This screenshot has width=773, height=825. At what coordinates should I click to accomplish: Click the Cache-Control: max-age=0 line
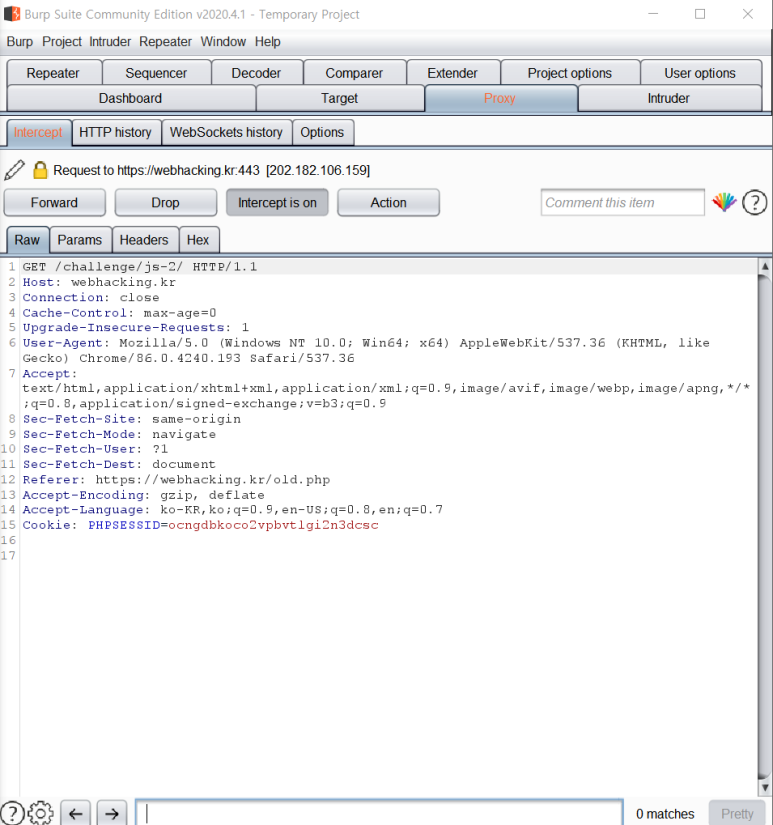pyautogui.click(x=119, y=313)
